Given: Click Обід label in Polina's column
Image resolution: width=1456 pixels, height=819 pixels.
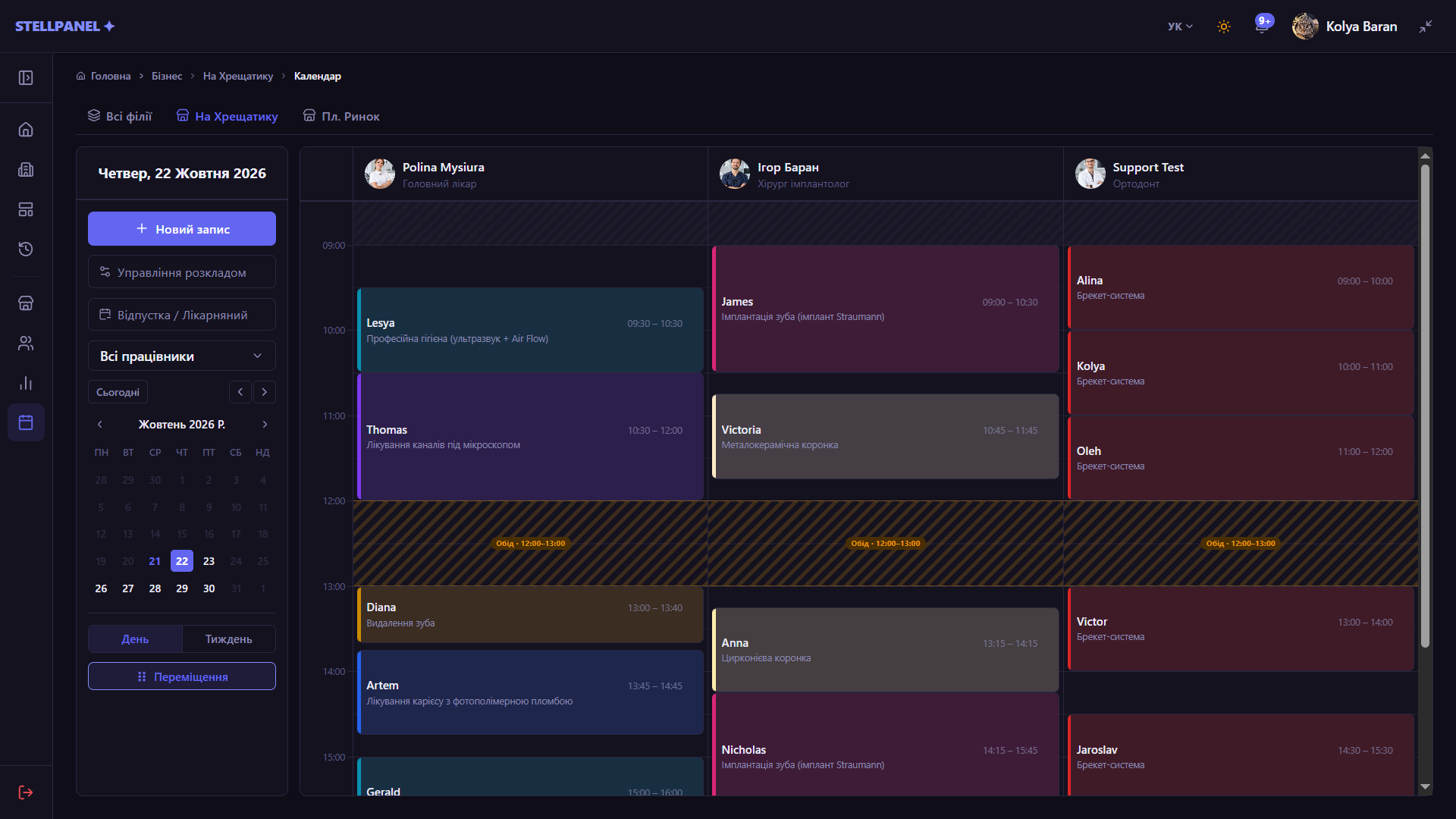Looking at the screenshot, I should point(530,544).
